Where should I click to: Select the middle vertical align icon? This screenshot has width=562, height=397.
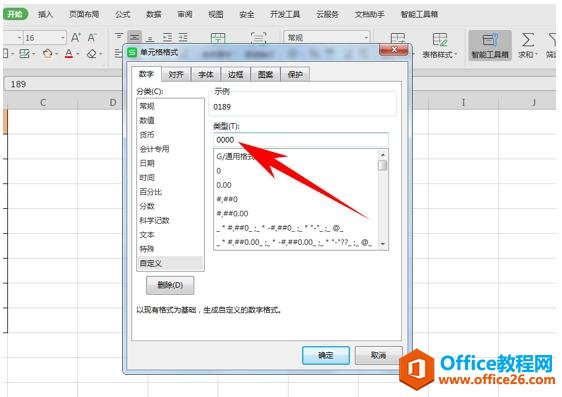coord(135,37)
